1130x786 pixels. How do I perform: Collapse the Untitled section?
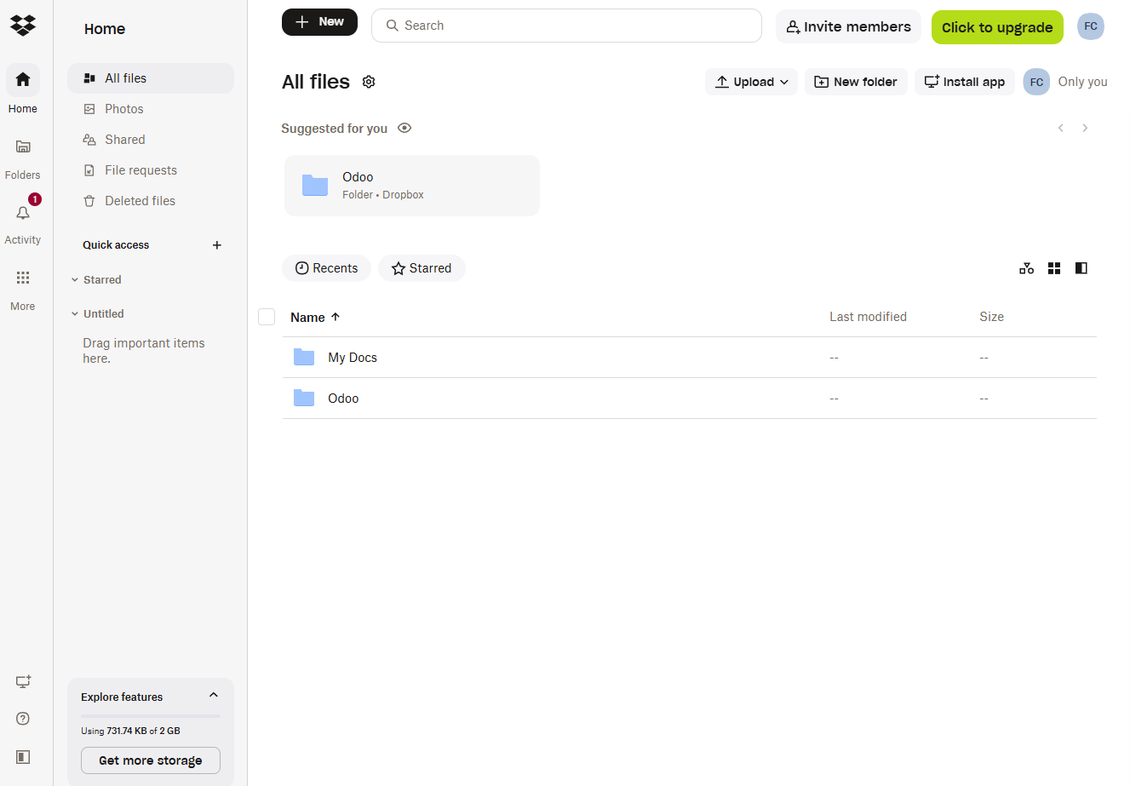[75, 314]
